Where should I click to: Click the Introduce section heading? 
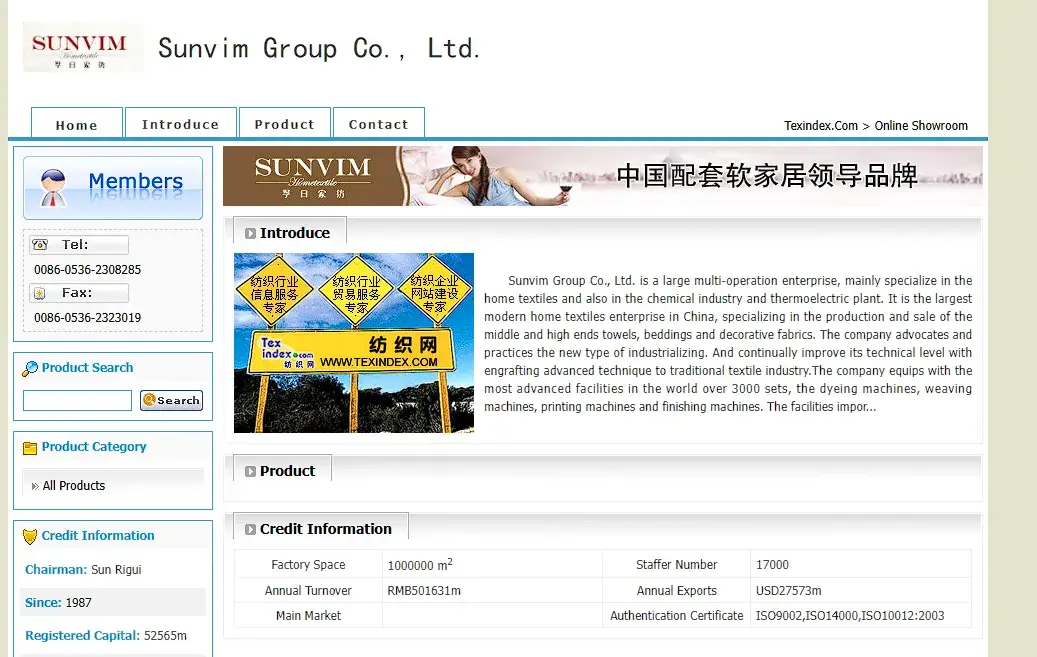click(294, 233)
